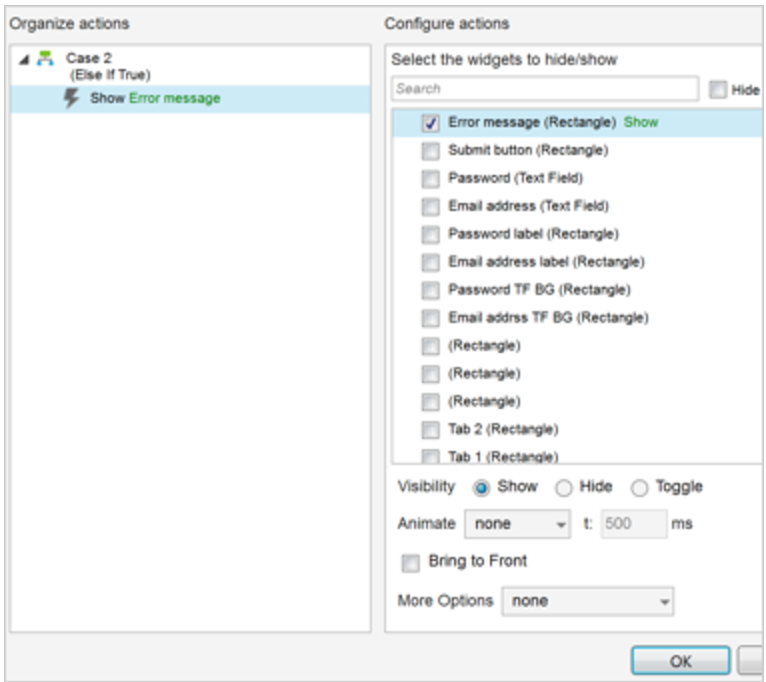Viewport: 766px width, 682px height.
Task: Click the animation time field showing 500
Action: coord(634,524)
